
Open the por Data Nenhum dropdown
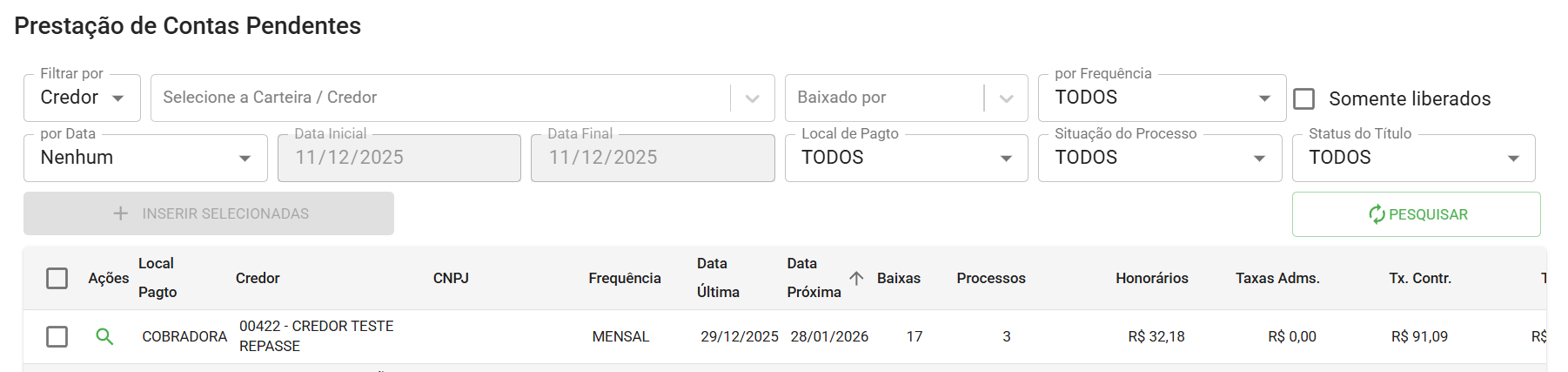[145, 158]
